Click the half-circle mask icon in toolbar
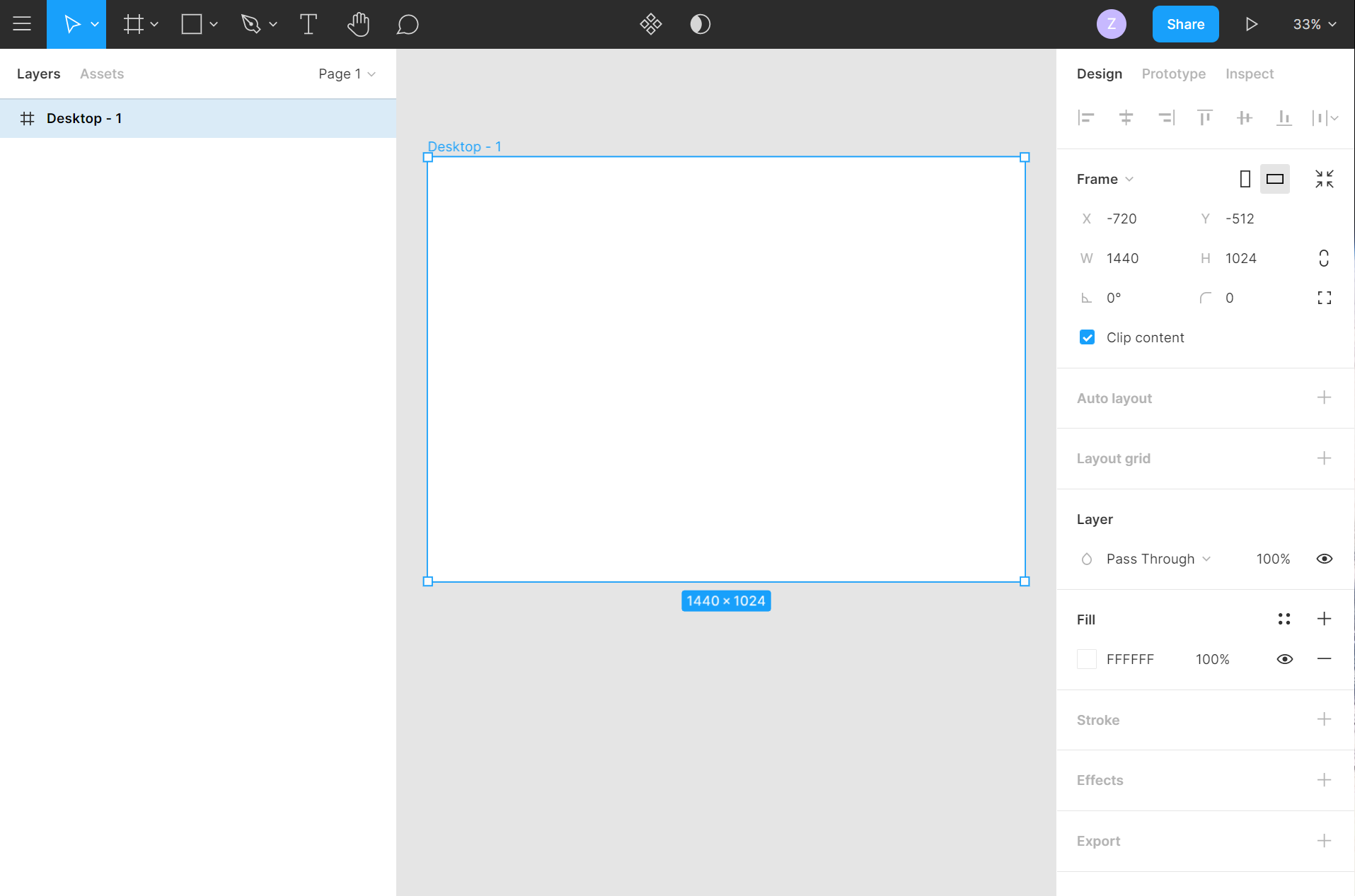This screenshot has height=896, width=1355. pos(700,24)
